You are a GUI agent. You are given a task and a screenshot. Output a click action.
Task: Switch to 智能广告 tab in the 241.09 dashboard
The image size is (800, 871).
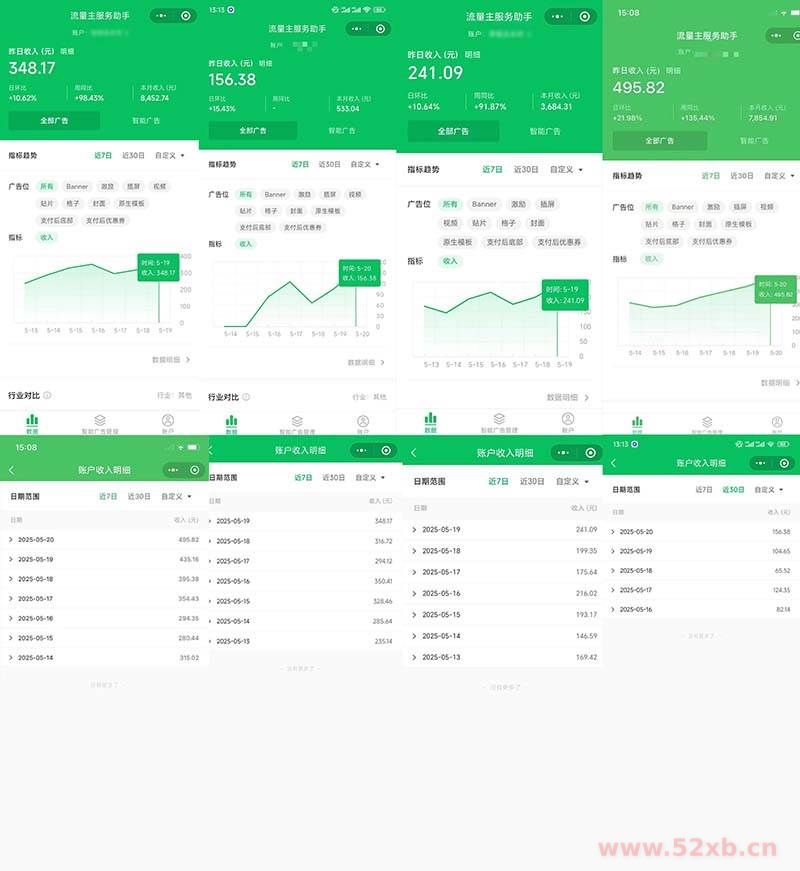(544, 131)
